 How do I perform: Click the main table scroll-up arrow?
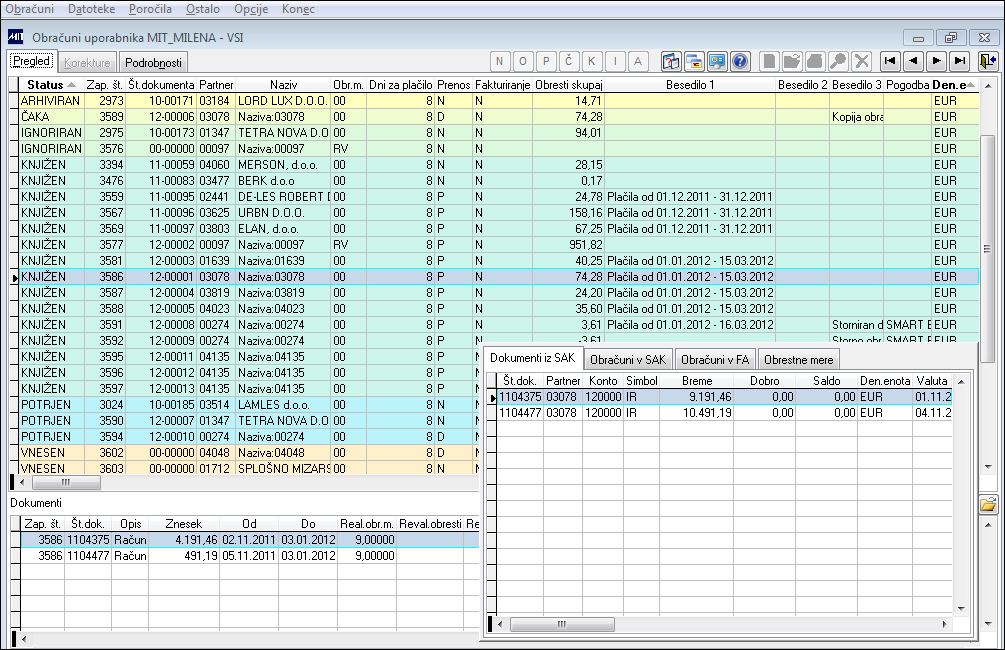(x=987, y=85)
